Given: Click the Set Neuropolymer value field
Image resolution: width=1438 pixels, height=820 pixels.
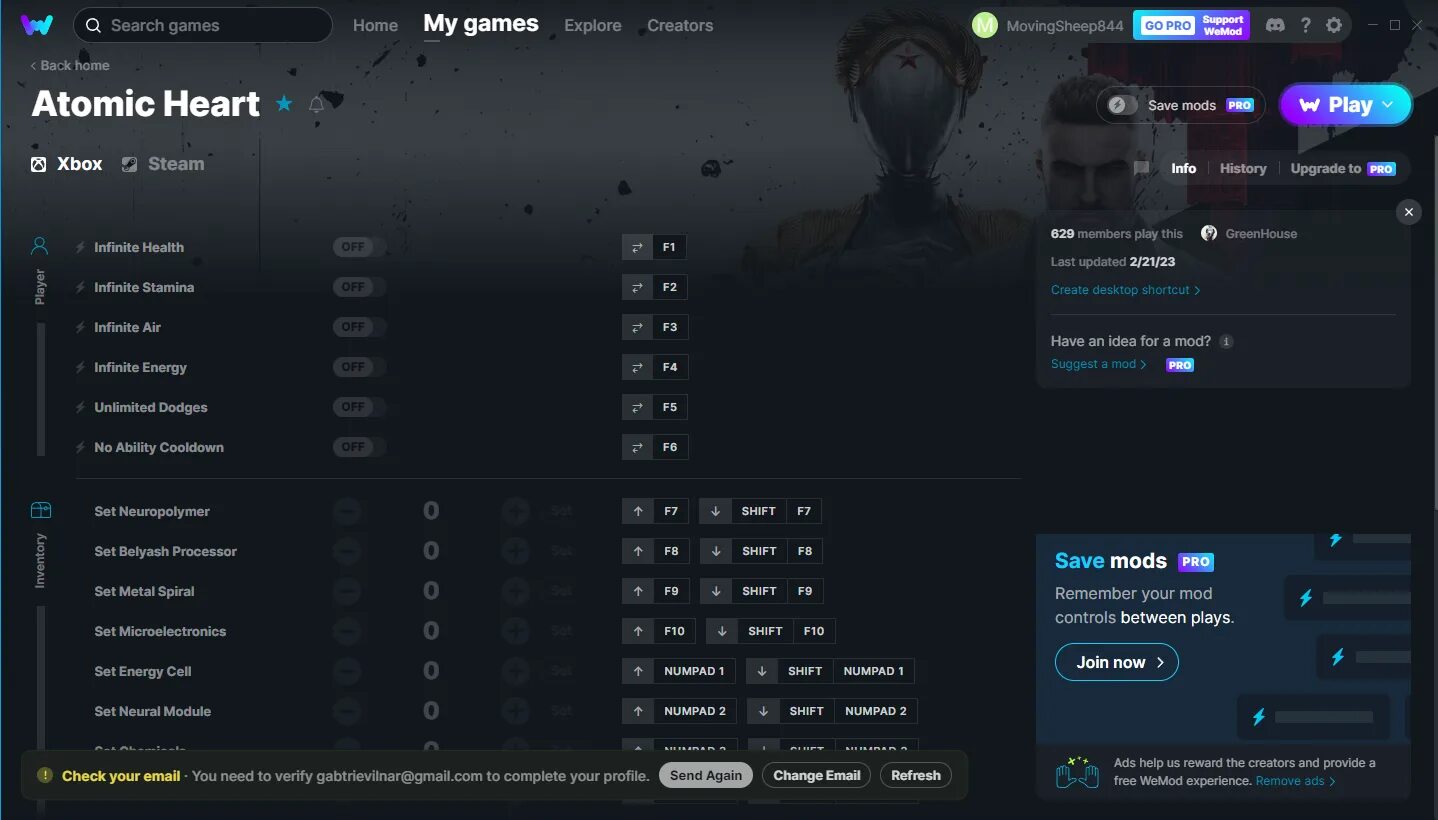Looking at the screenshot, I should [431, 511].
